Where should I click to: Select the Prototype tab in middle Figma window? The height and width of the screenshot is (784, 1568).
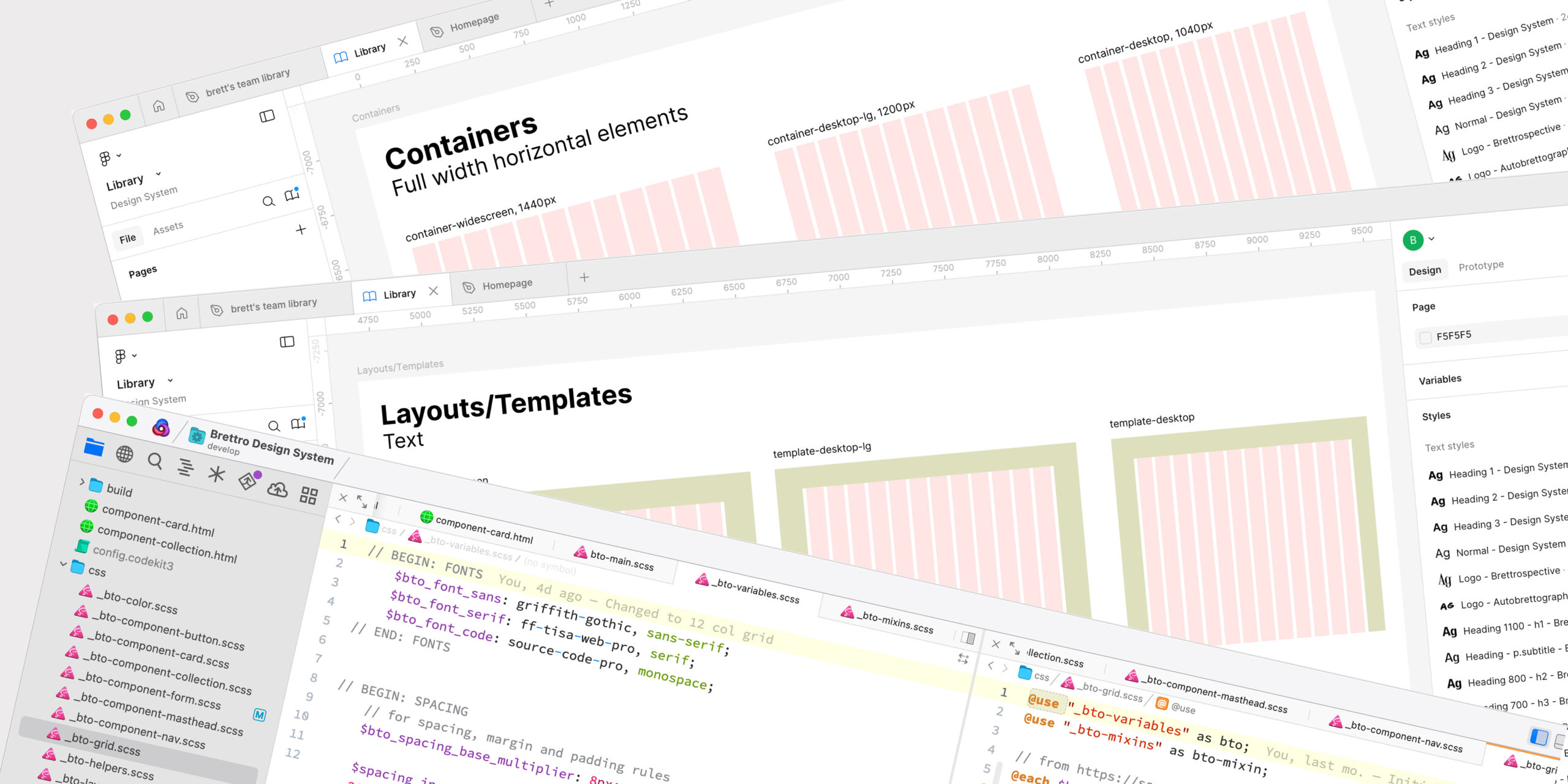coord(1481,266)
